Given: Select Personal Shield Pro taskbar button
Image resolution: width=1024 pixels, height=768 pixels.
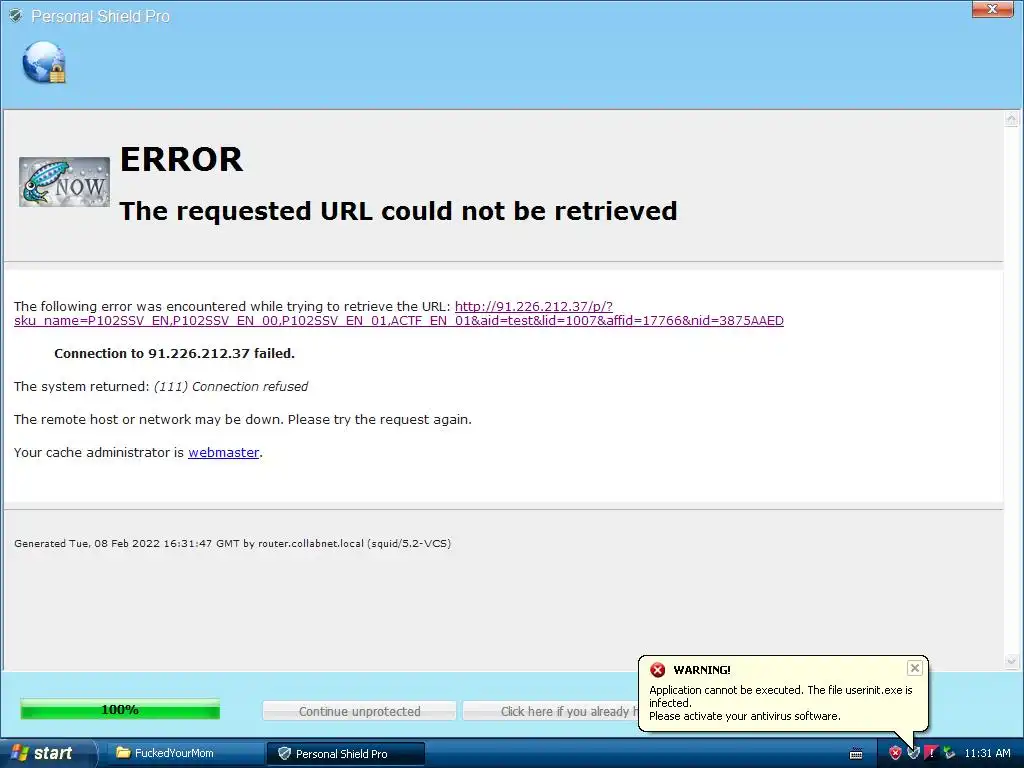Looking at the screenshot, I should 345,754.
